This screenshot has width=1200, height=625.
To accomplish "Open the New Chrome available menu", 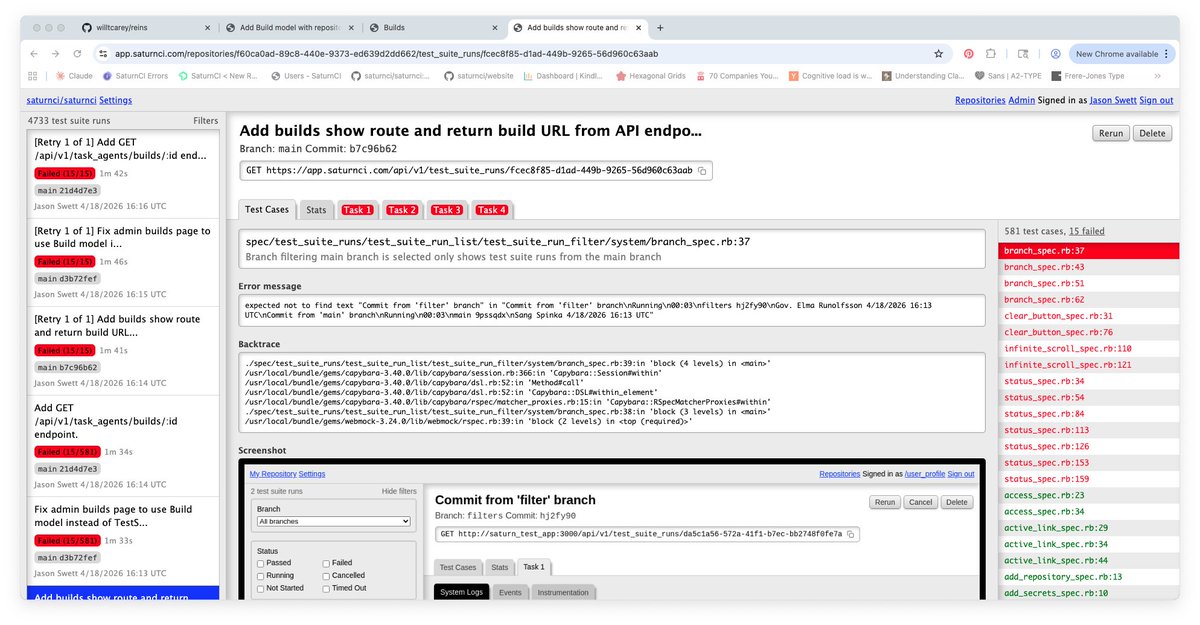I will (1121, 54).
